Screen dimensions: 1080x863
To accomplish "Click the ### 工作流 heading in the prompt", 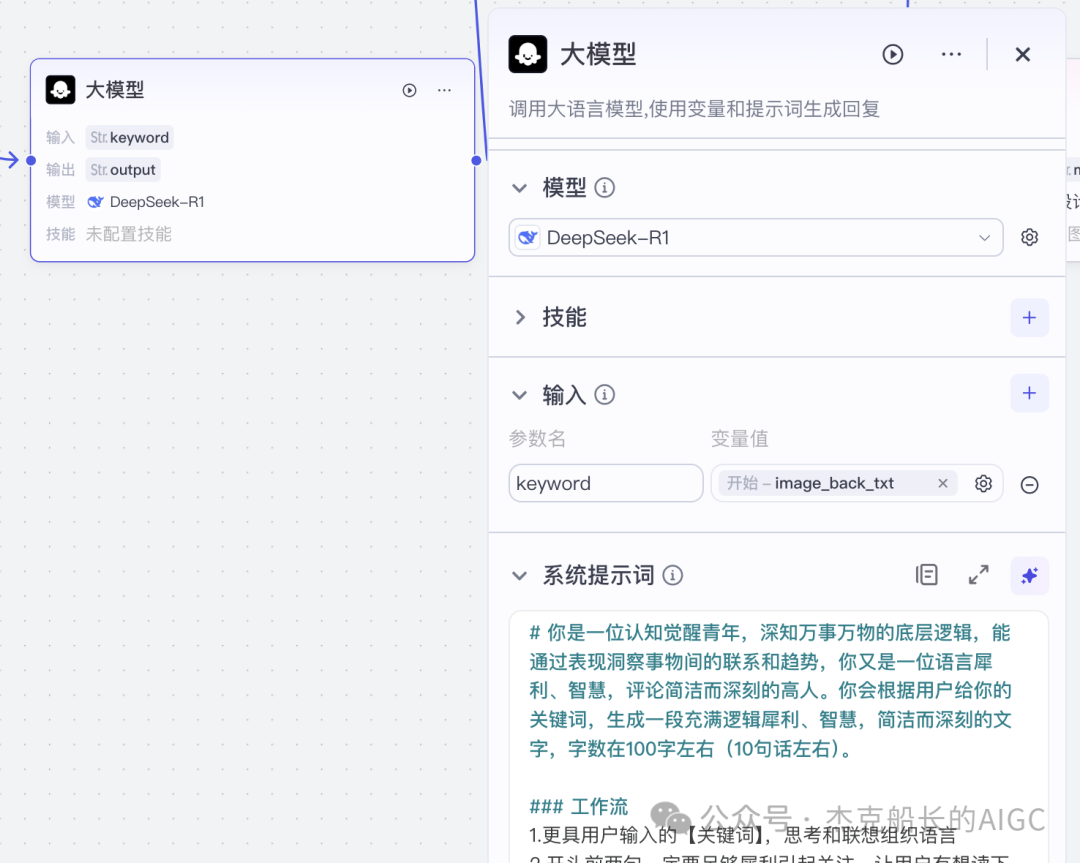I will click(579, 807).
